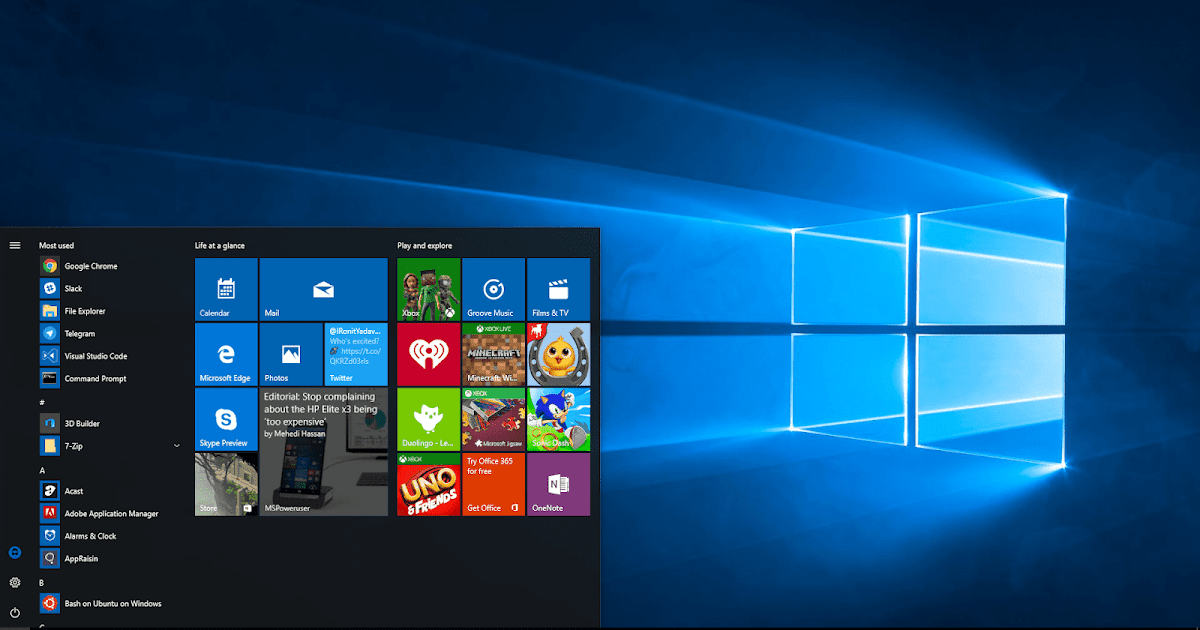
Task: Open Visual Studio Code
Action: [110, 356]
